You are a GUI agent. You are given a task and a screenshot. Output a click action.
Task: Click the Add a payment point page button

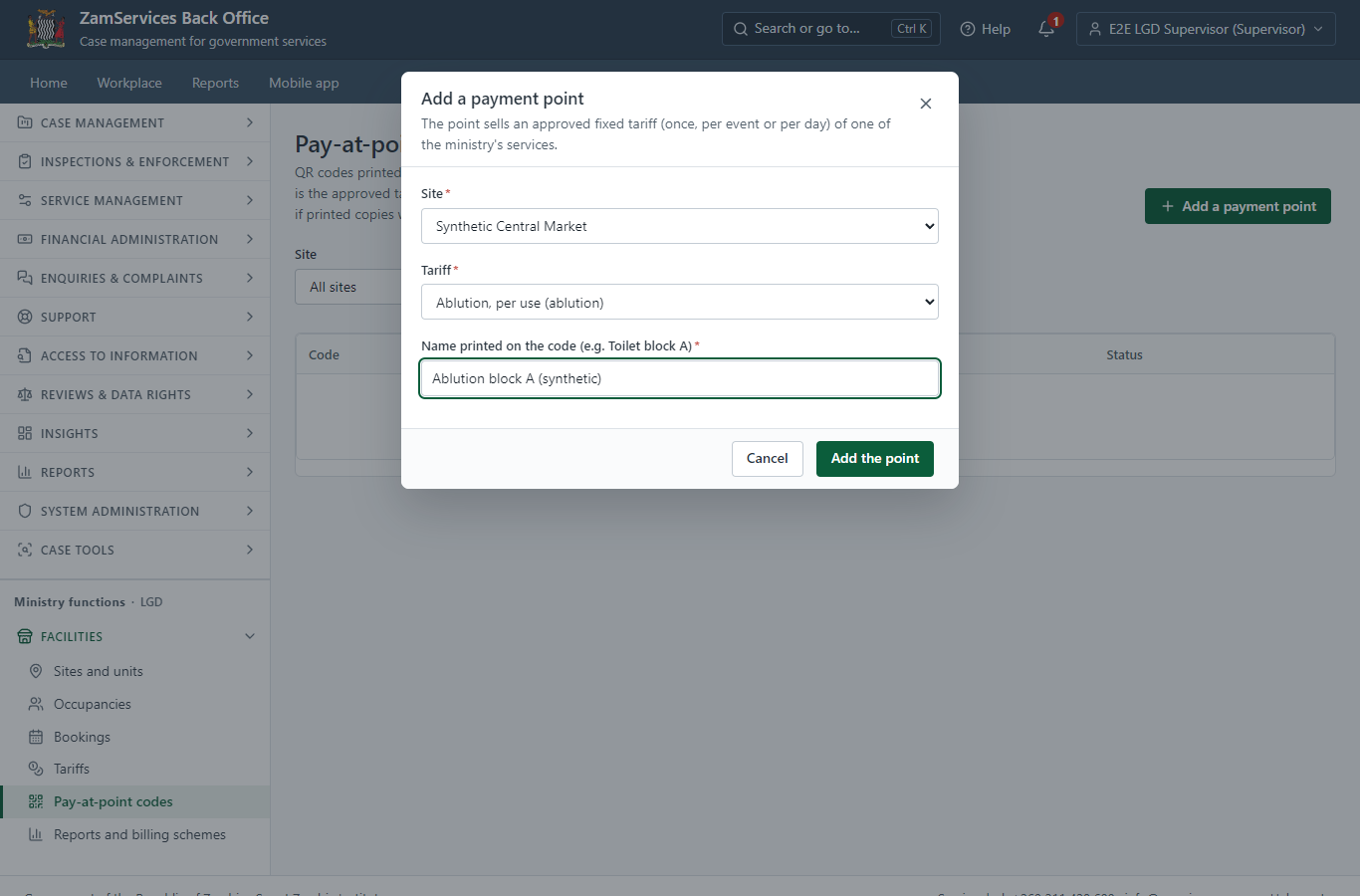click(x=1238, y=206)
